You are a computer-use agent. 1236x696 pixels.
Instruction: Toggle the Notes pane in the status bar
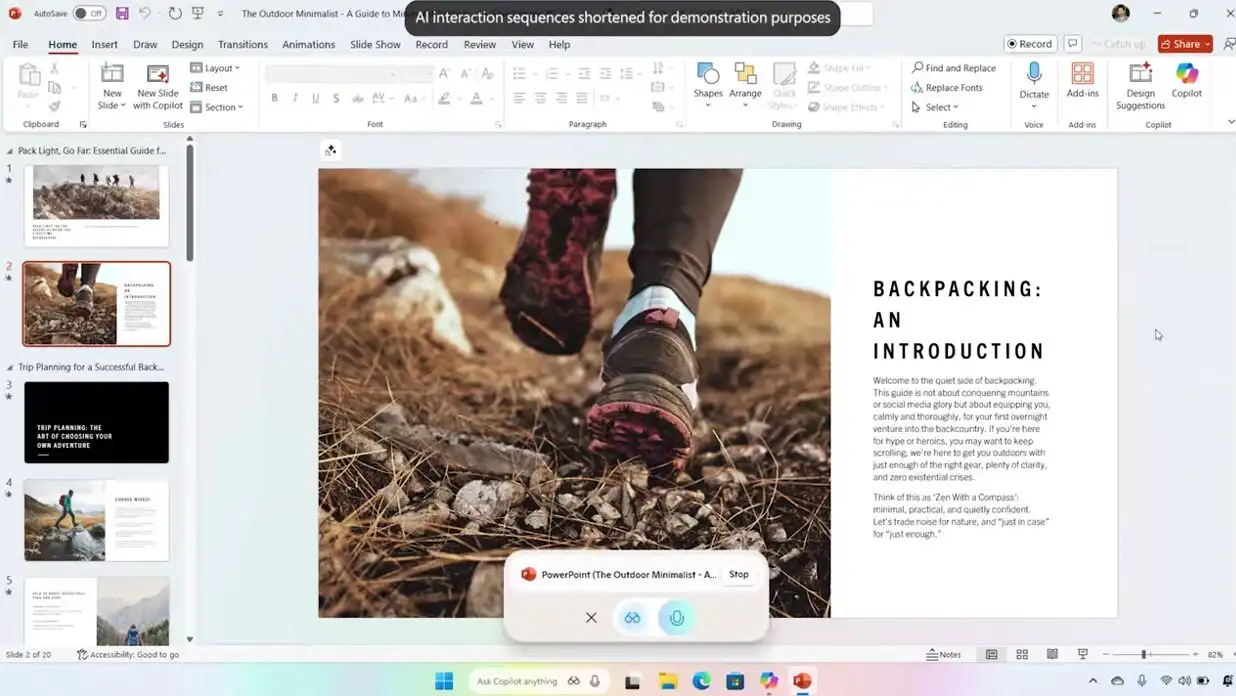tap(943, 655)
